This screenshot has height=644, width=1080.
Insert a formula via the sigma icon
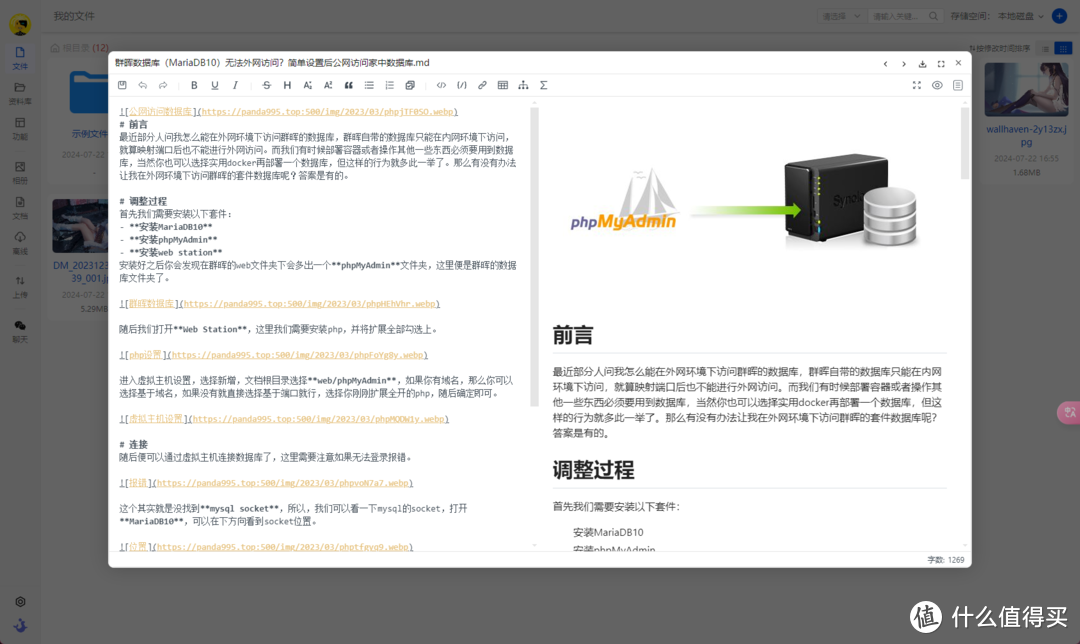tap(542, 85)
